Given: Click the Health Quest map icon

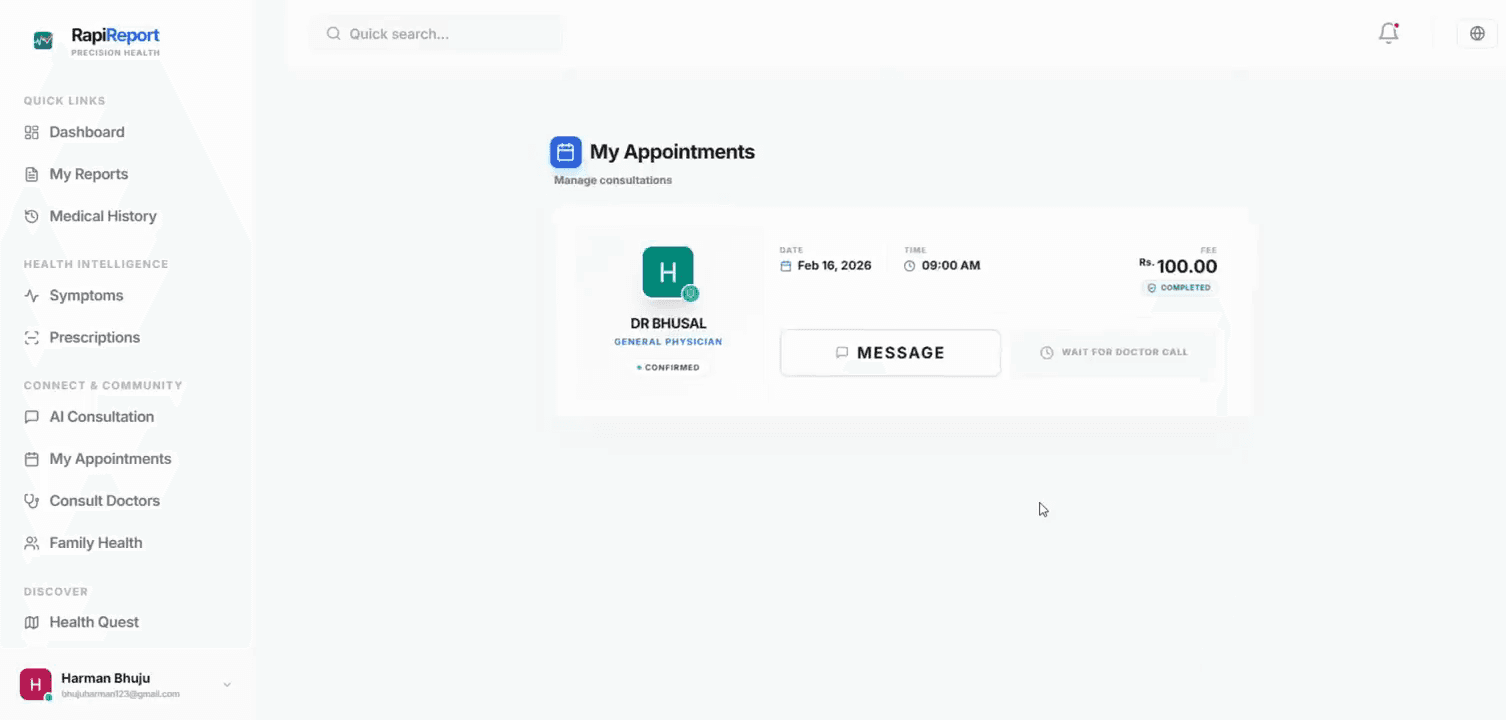Looking at the screenshot, I should 32,622.
